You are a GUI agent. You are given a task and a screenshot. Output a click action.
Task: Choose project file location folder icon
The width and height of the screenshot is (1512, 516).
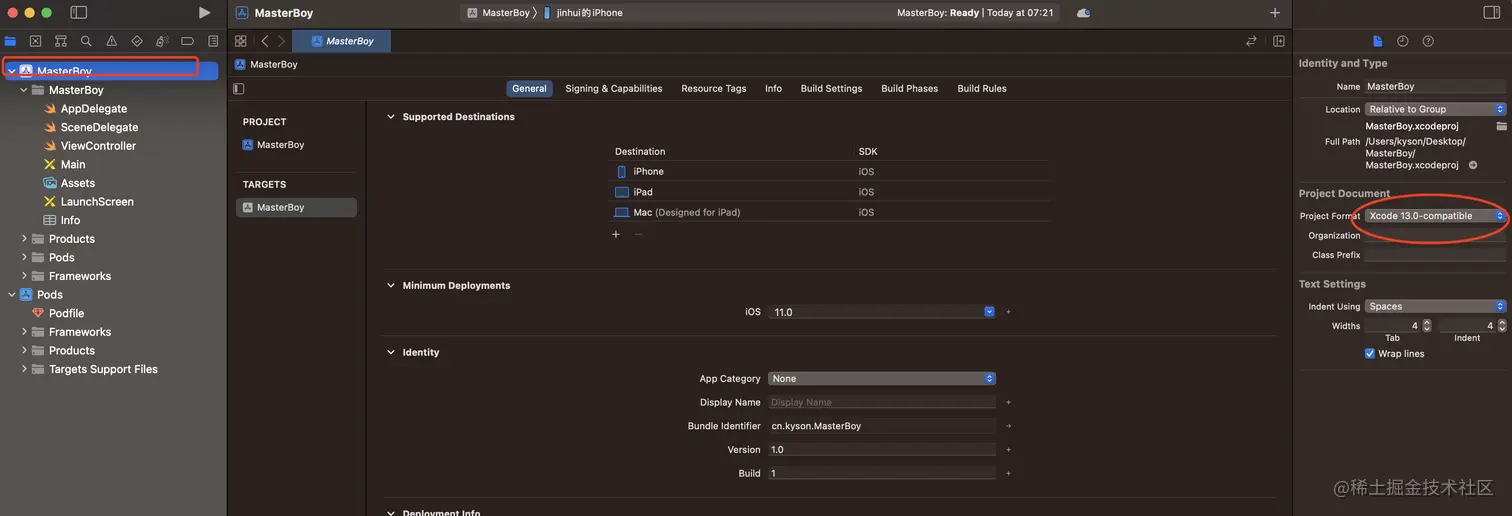[x=1501, y=126]
